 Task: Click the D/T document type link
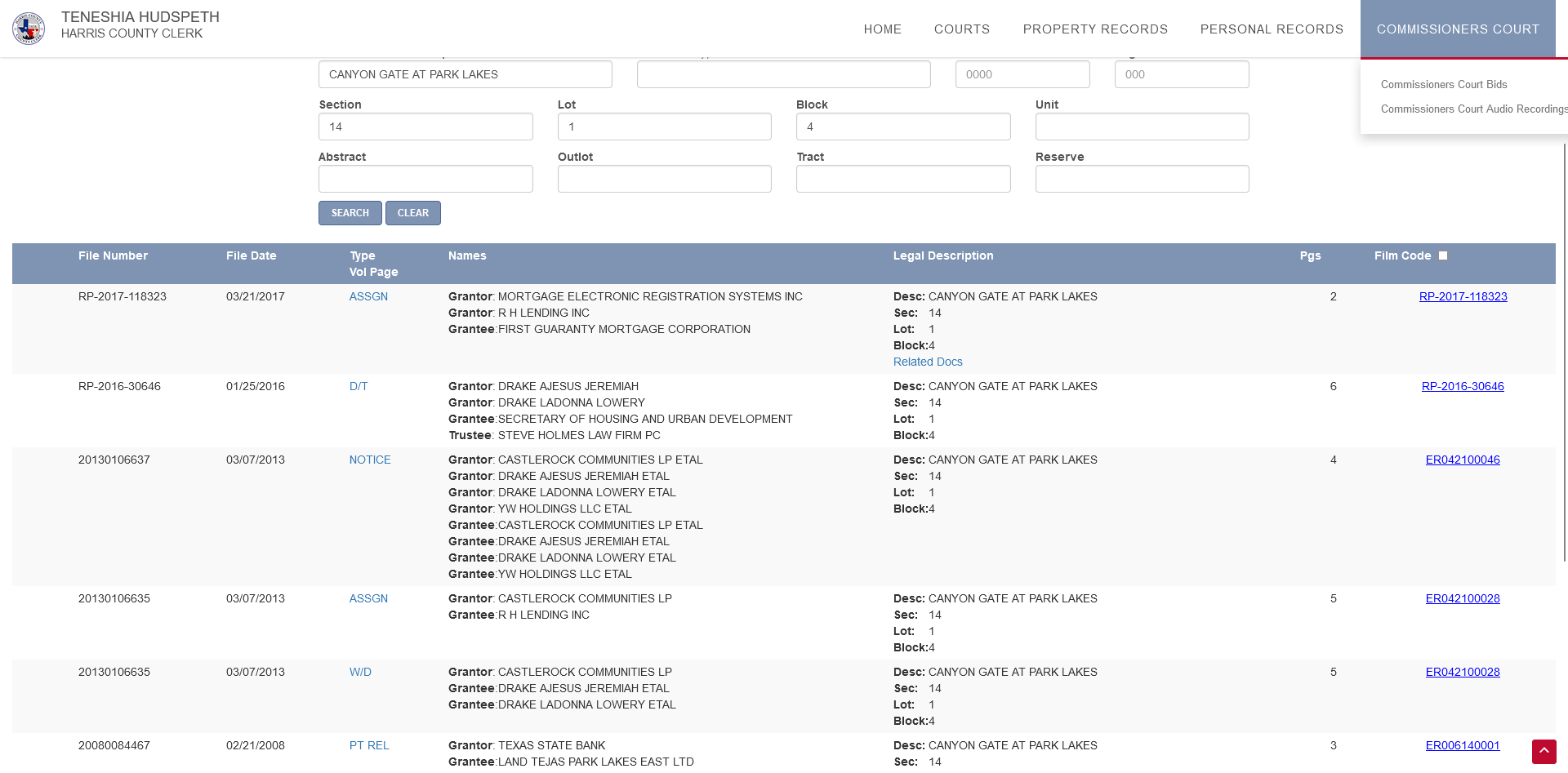(359, 386)
